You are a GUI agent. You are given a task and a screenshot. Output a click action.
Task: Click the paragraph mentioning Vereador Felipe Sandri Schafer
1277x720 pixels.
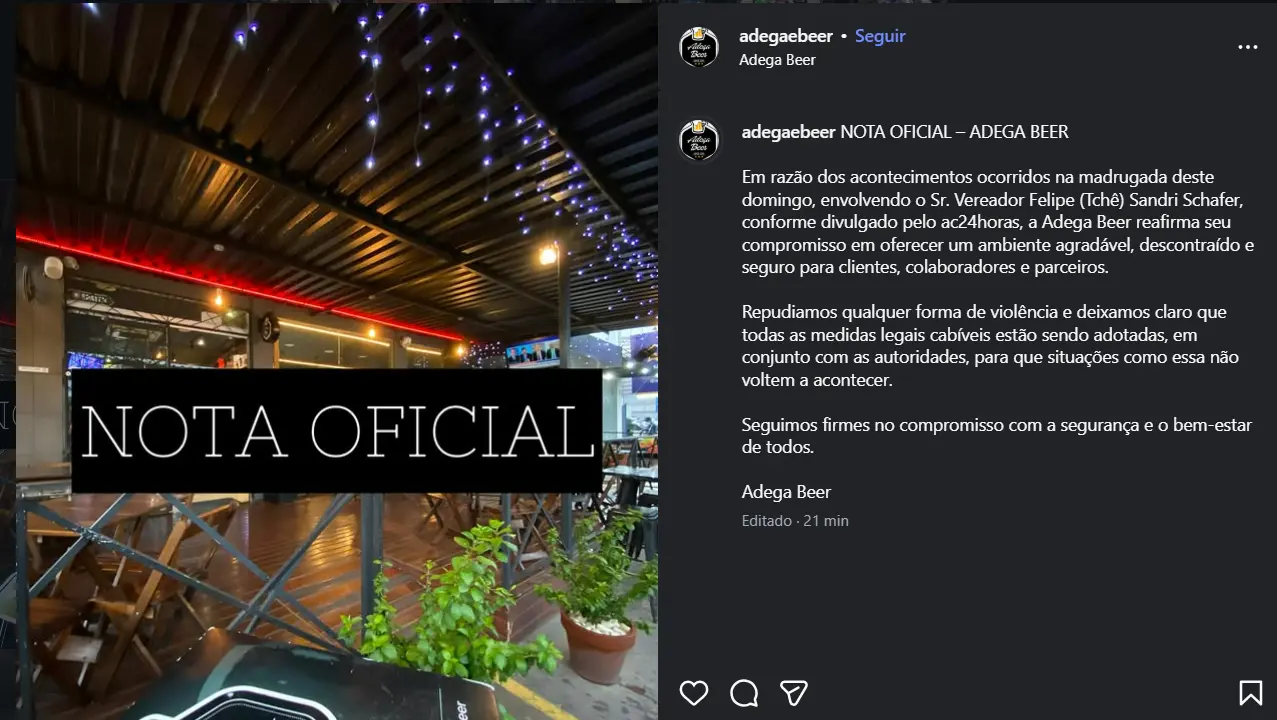[998, 222]
